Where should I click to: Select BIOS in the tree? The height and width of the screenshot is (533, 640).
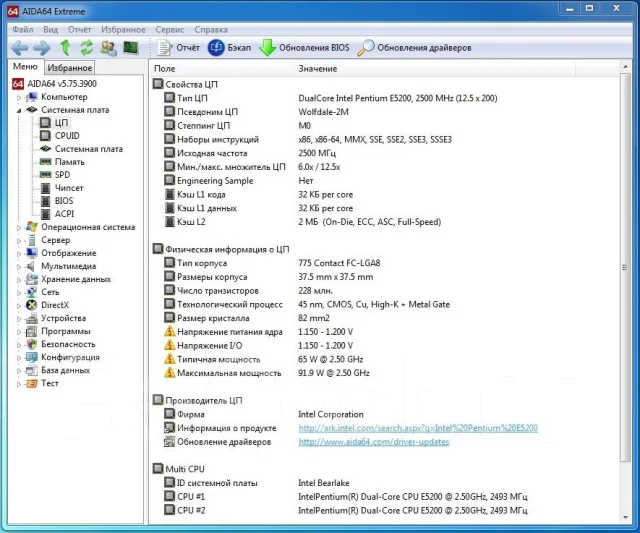[x=57, y=201]
